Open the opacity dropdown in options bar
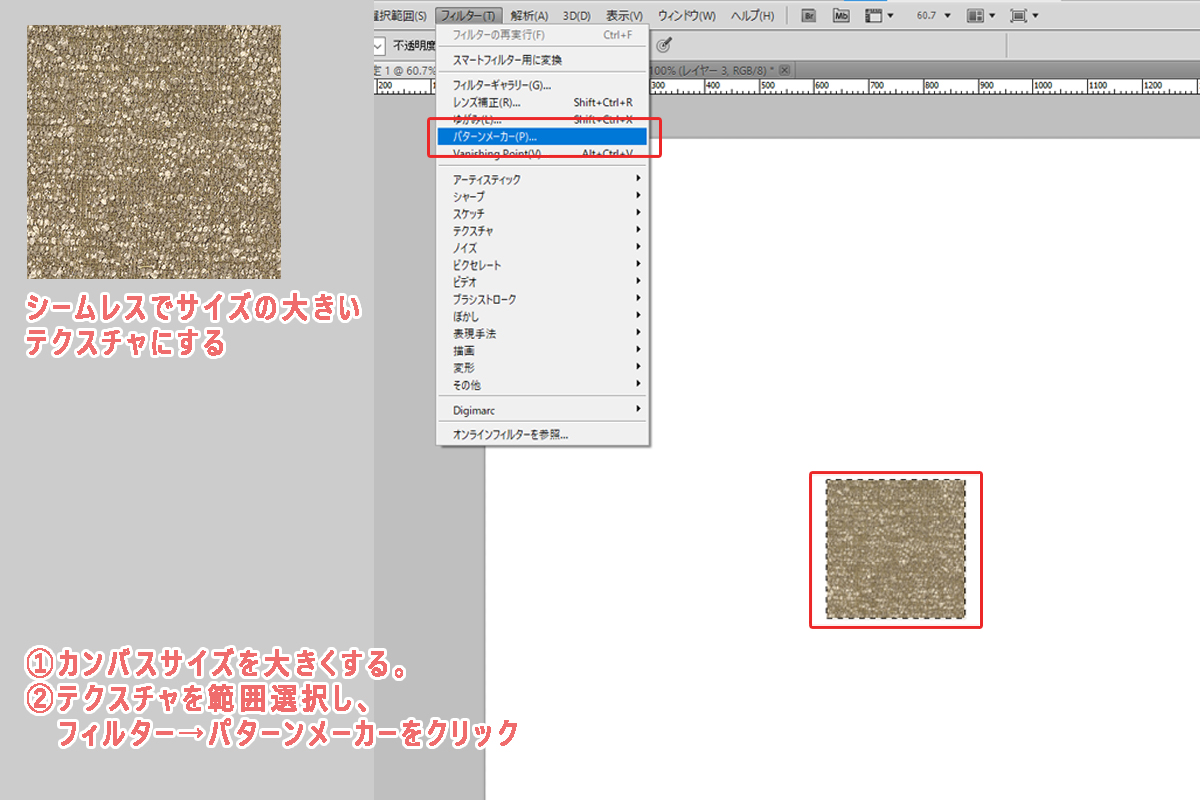The height and width of the screenshot is (800, 1200). point(380,46)
